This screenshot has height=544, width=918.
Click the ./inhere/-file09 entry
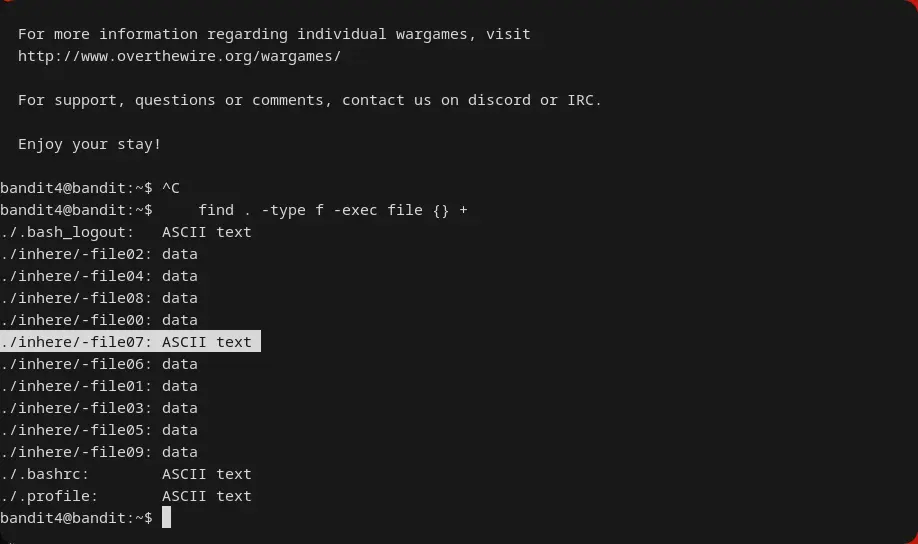pyautogui.click(x=99, y=452)
